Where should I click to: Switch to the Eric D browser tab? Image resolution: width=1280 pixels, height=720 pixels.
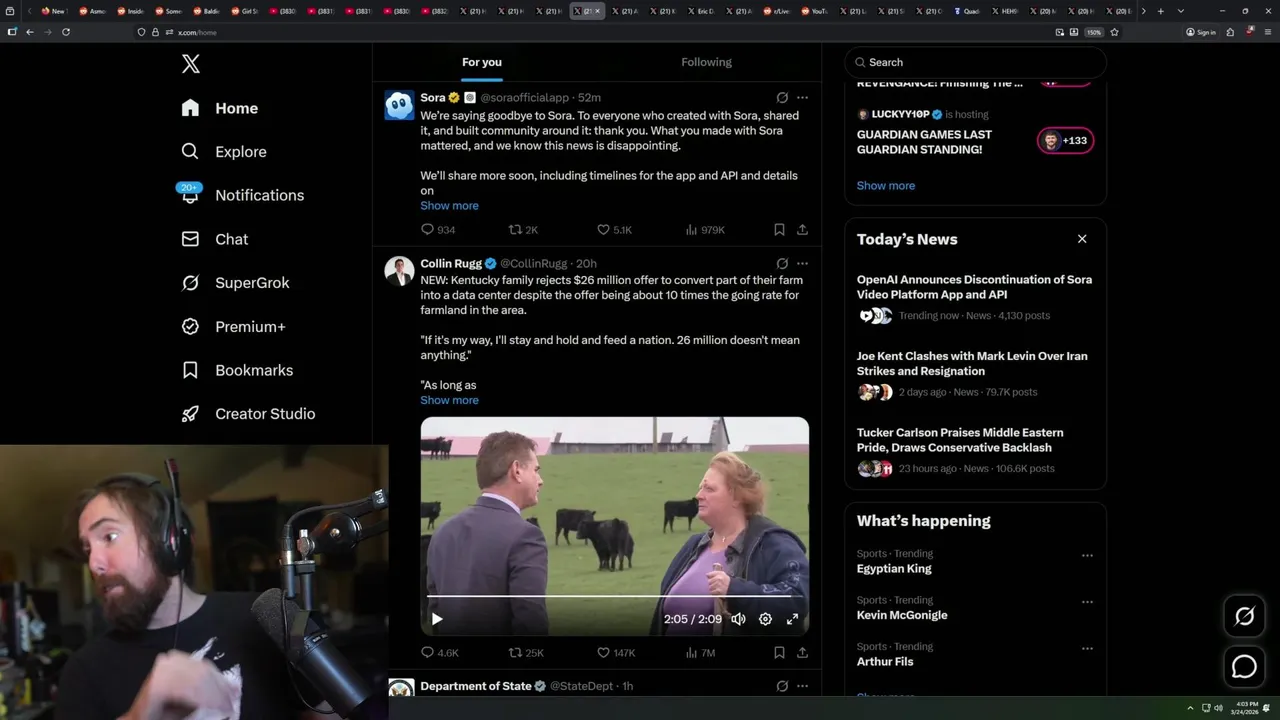coord(700,11)
